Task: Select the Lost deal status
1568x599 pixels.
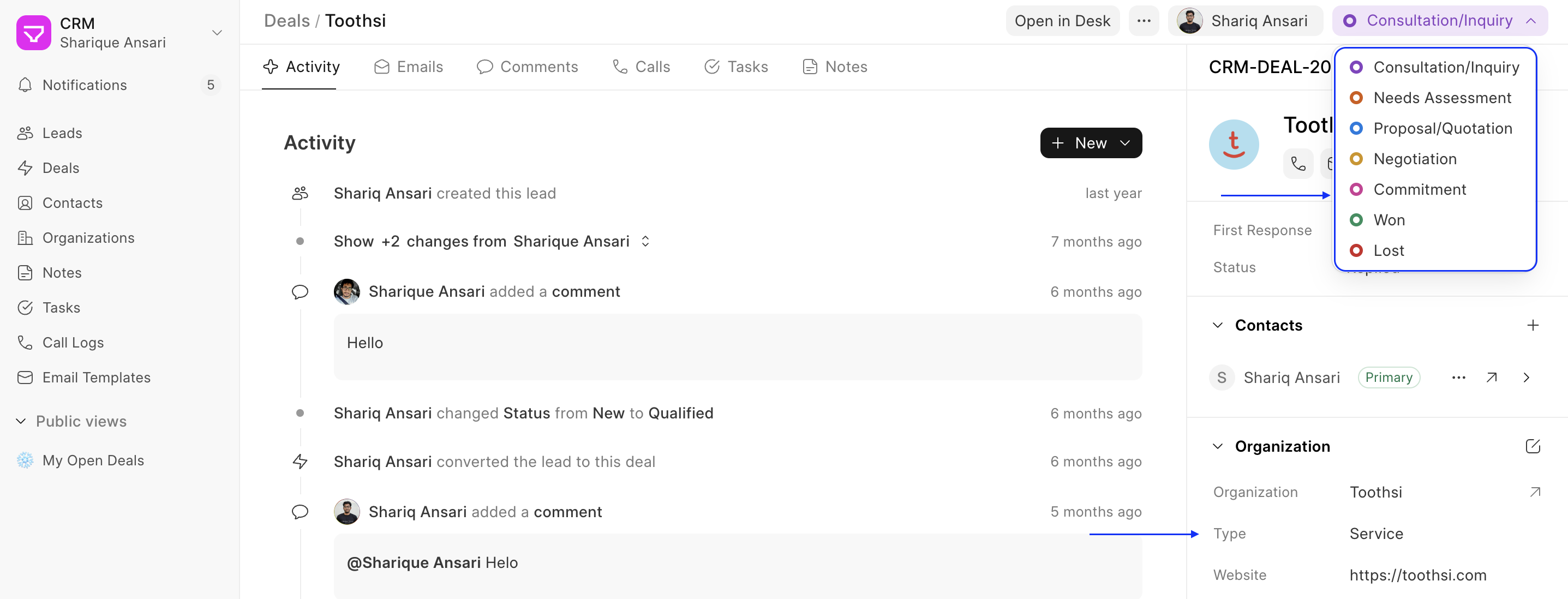Action: click(1389, 250)
